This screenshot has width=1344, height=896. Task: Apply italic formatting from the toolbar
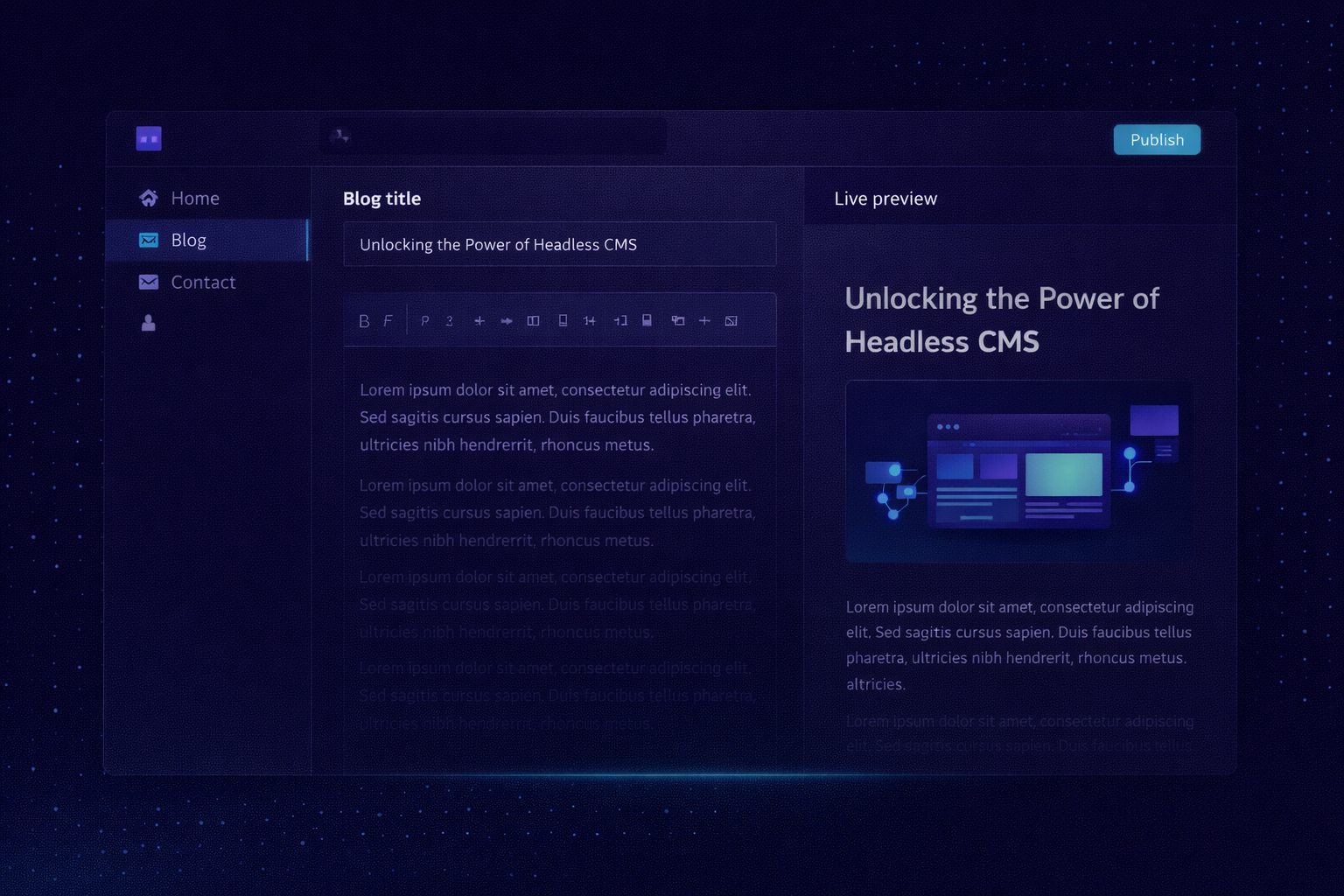point(388,320)
